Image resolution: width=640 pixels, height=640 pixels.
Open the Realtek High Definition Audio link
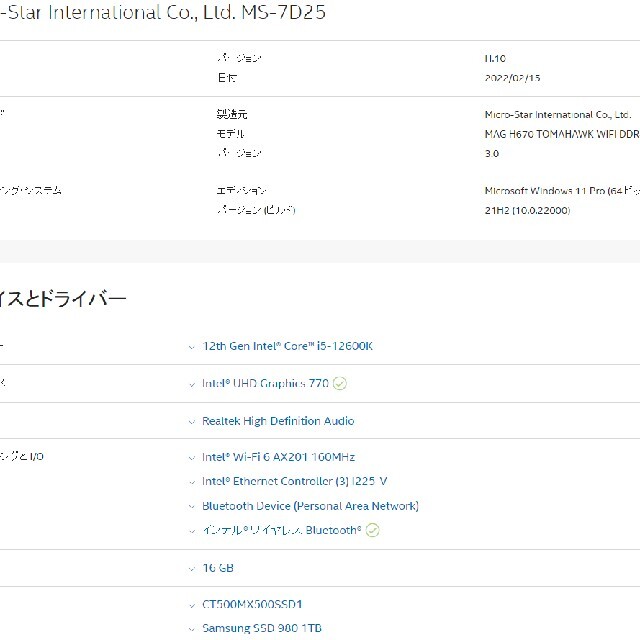click(x=278, y=421)
